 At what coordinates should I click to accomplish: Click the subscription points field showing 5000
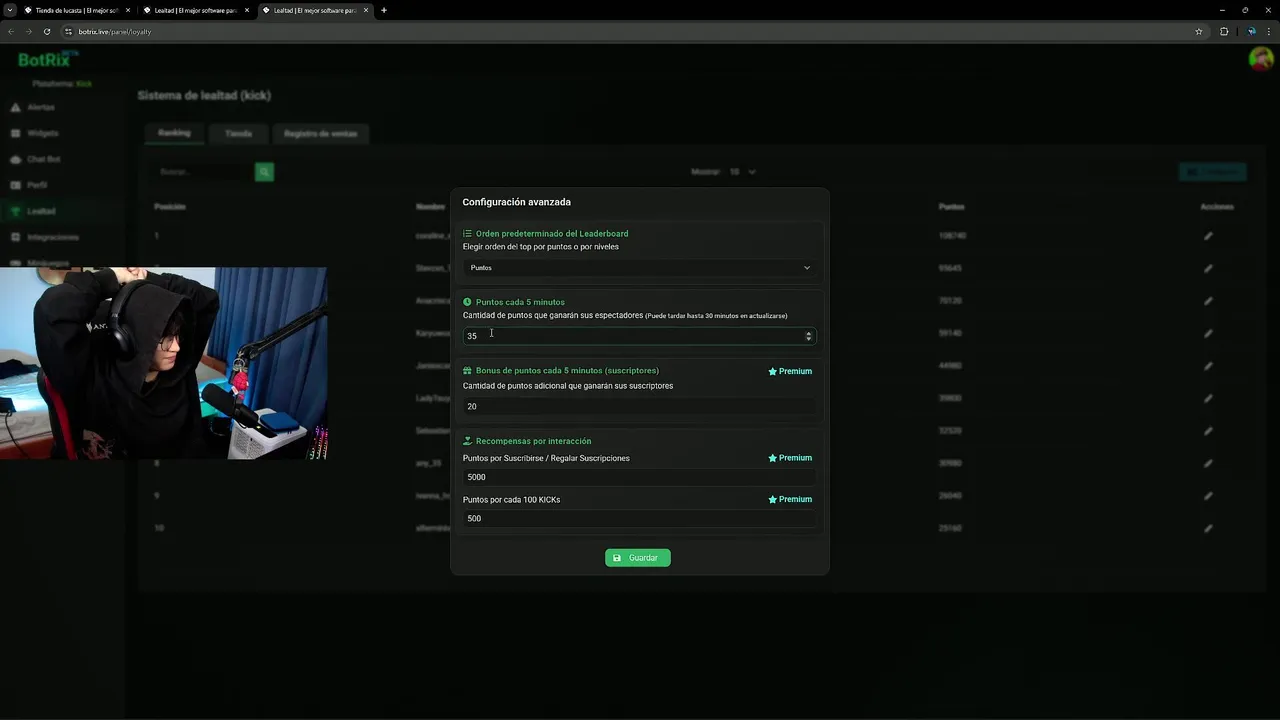639,477
